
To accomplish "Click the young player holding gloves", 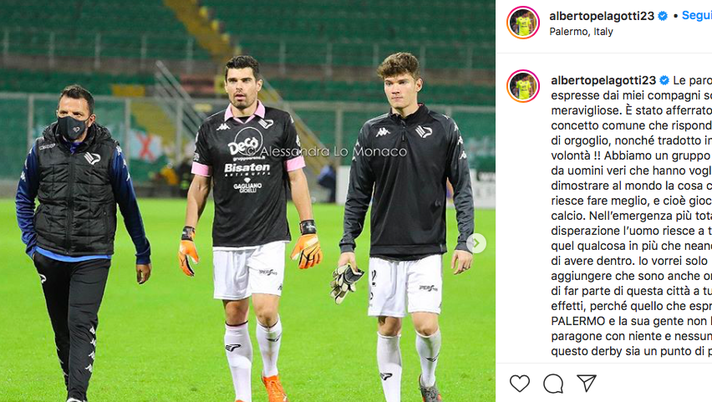I will pos(404,227).
